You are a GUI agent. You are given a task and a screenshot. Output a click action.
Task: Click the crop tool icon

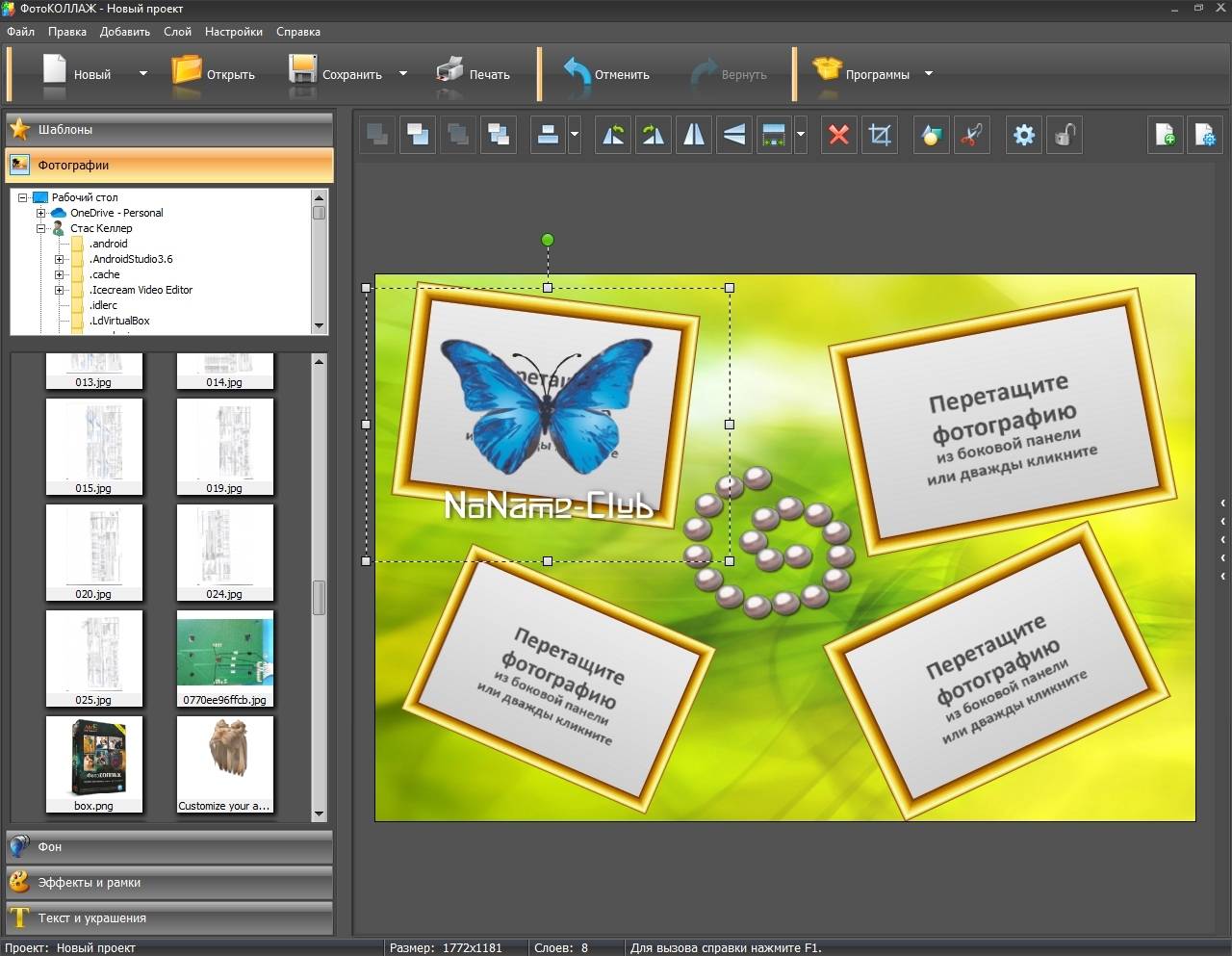[x=880, y=135]
